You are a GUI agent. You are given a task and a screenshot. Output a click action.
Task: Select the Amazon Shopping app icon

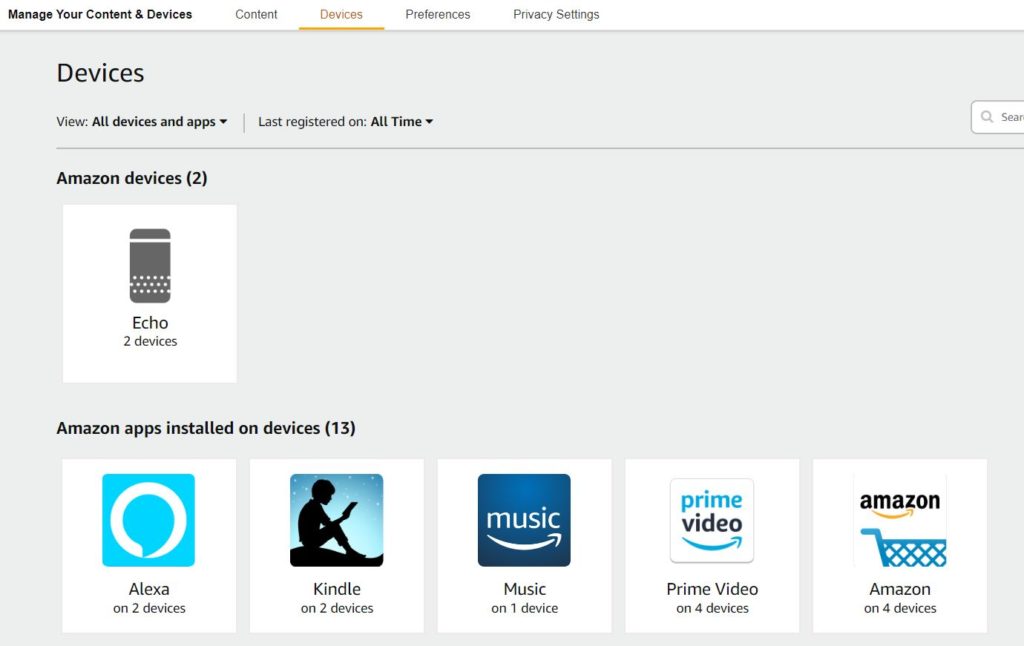(899, 520)
